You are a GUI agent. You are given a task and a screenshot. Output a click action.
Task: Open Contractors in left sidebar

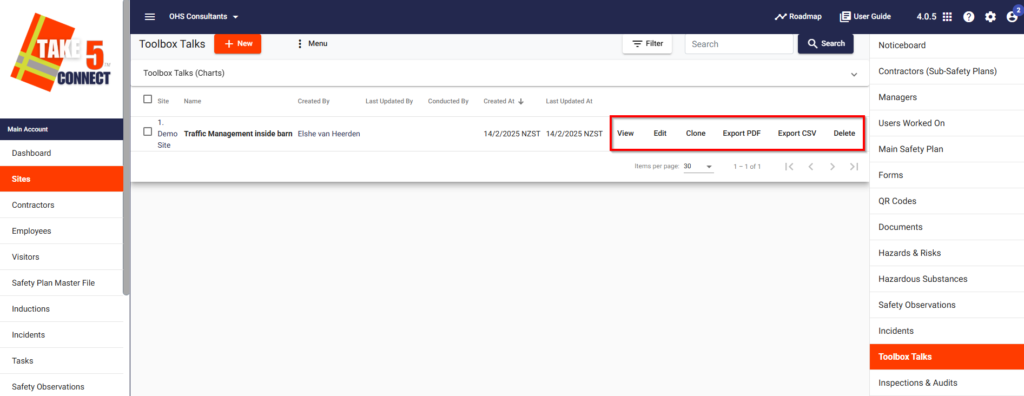[61, 205]
